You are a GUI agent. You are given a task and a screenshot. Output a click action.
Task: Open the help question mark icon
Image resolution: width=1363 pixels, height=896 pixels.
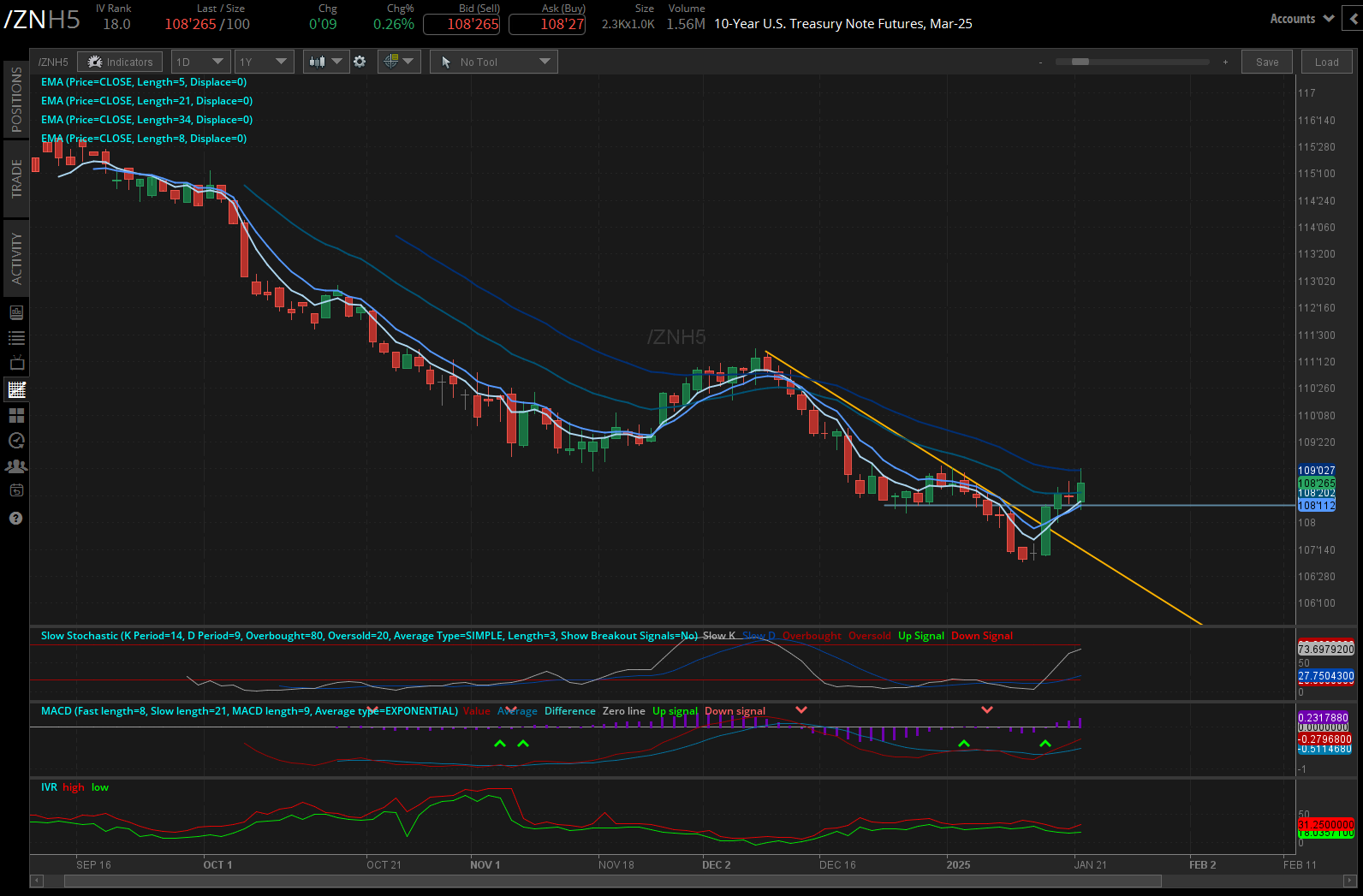(x=15, y=519)
